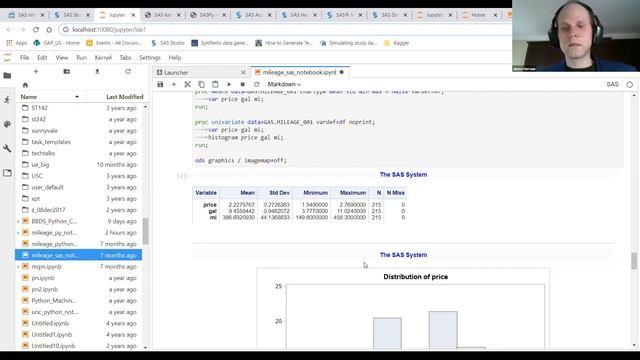
Task: Open the Commands palette sidebar icon
Action: pyautogui.click(x=7, y=124)
